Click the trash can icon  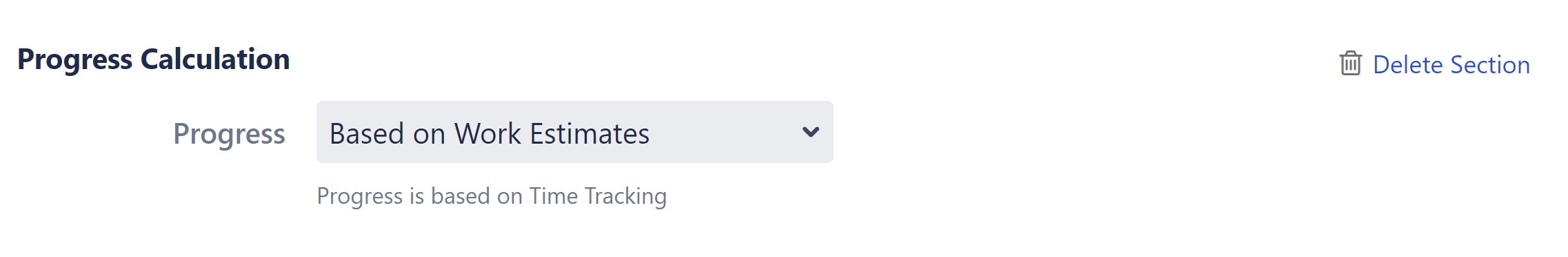(1350, 64)
